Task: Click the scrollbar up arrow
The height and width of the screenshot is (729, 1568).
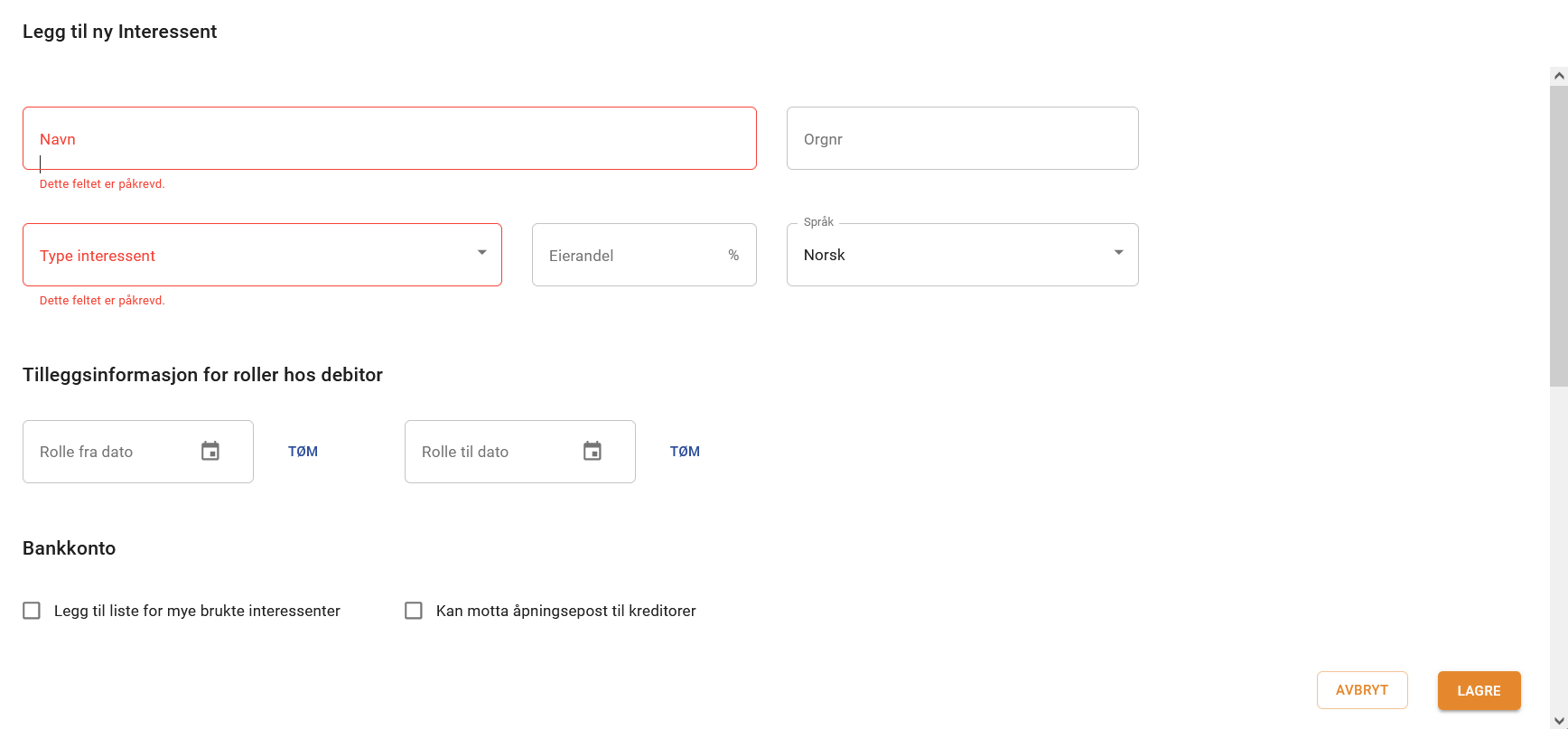Action: click(x=1559, y=76)
